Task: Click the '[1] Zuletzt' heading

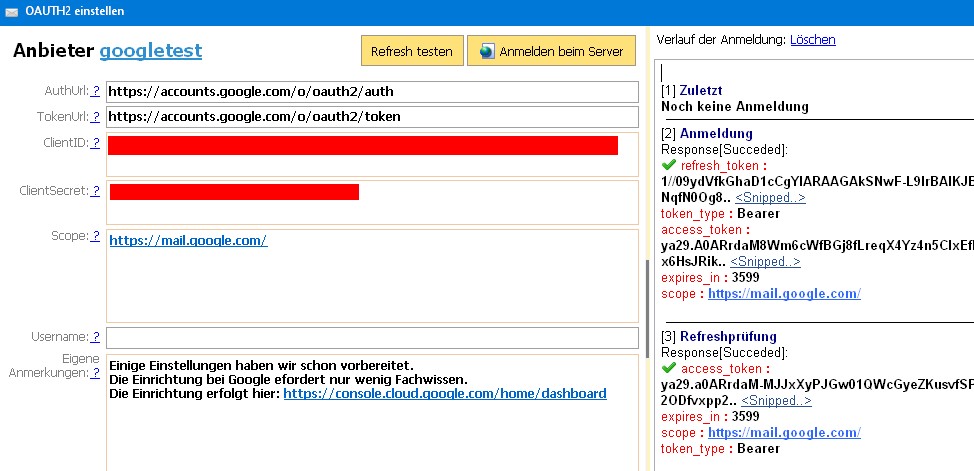Action: point(691,91)
